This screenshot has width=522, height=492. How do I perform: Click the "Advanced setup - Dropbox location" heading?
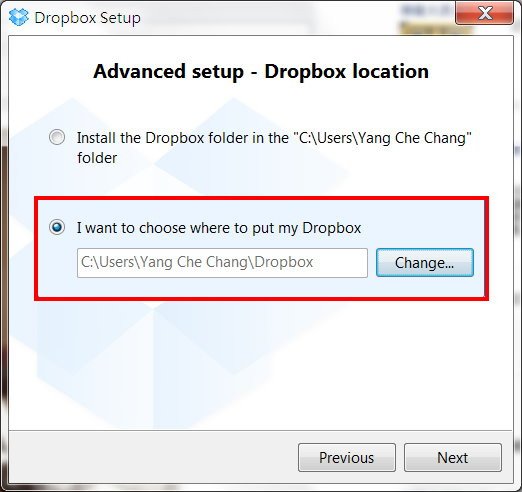(x=261, y=71)
